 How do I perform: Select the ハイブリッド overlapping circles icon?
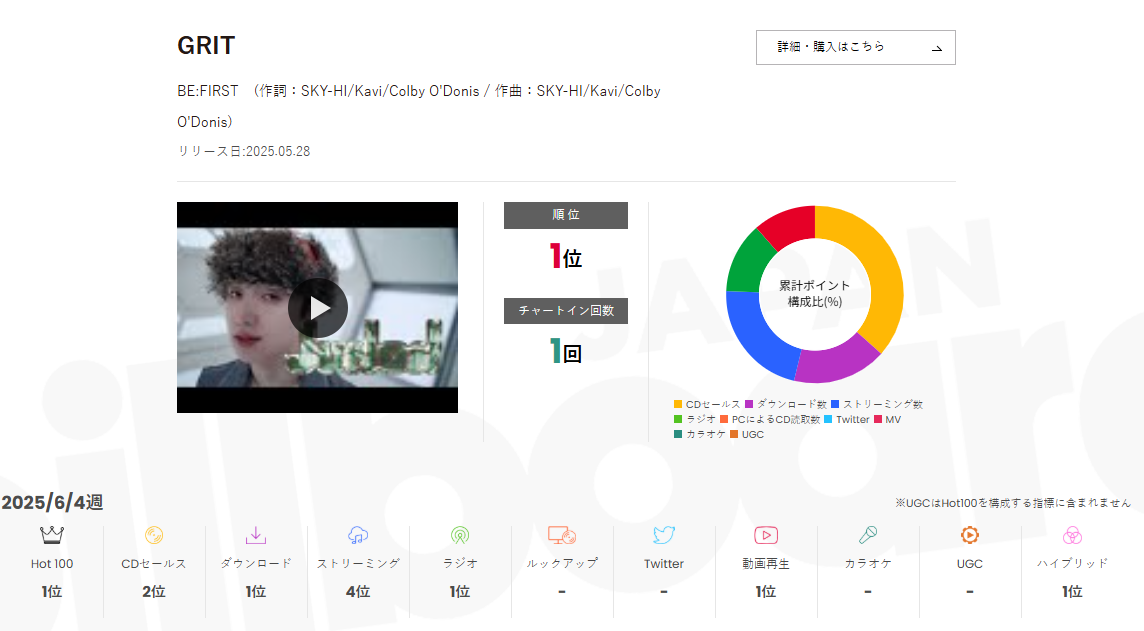[x=1072, y=535]
